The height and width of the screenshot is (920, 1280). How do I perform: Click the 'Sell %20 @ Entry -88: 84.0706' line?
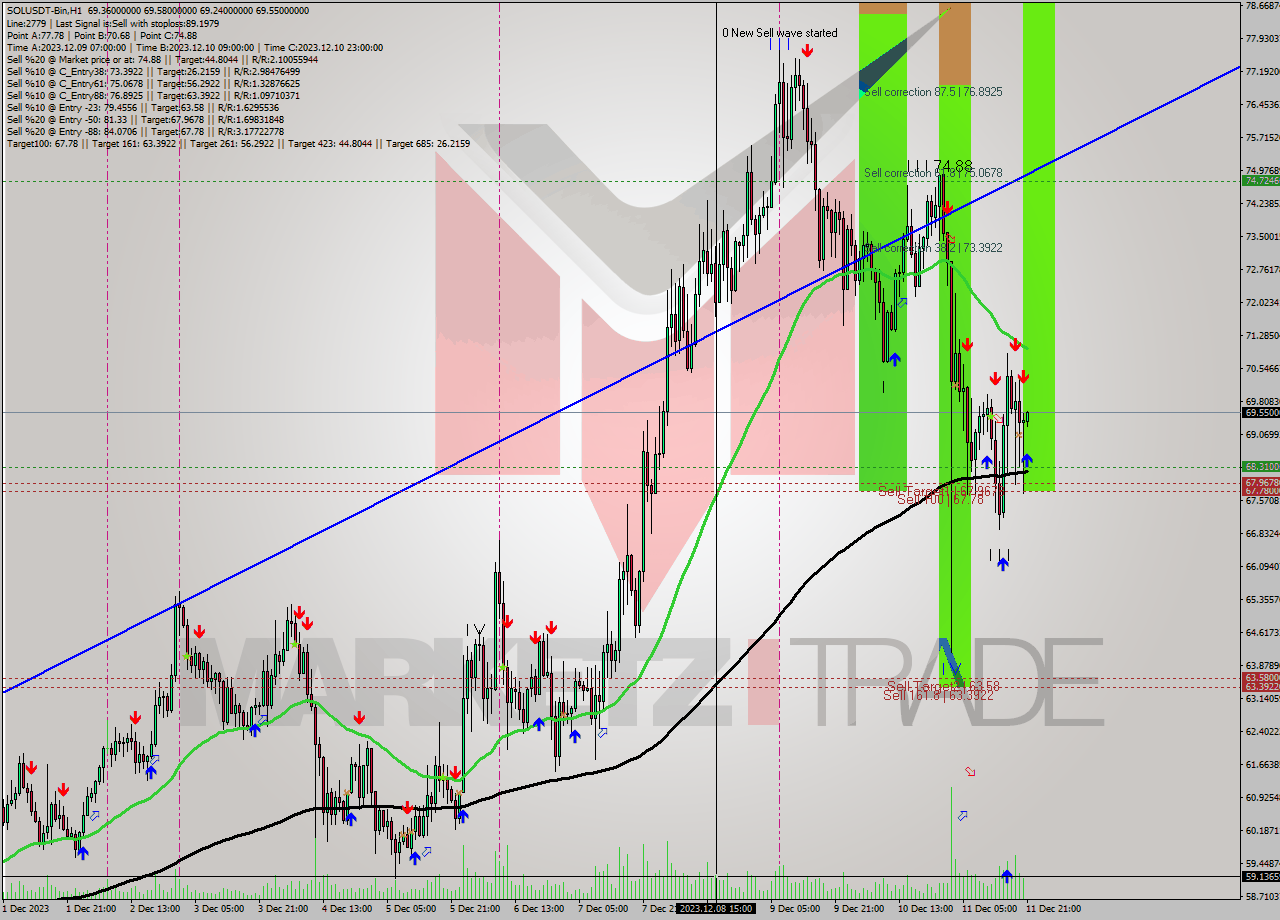point(145,131)
